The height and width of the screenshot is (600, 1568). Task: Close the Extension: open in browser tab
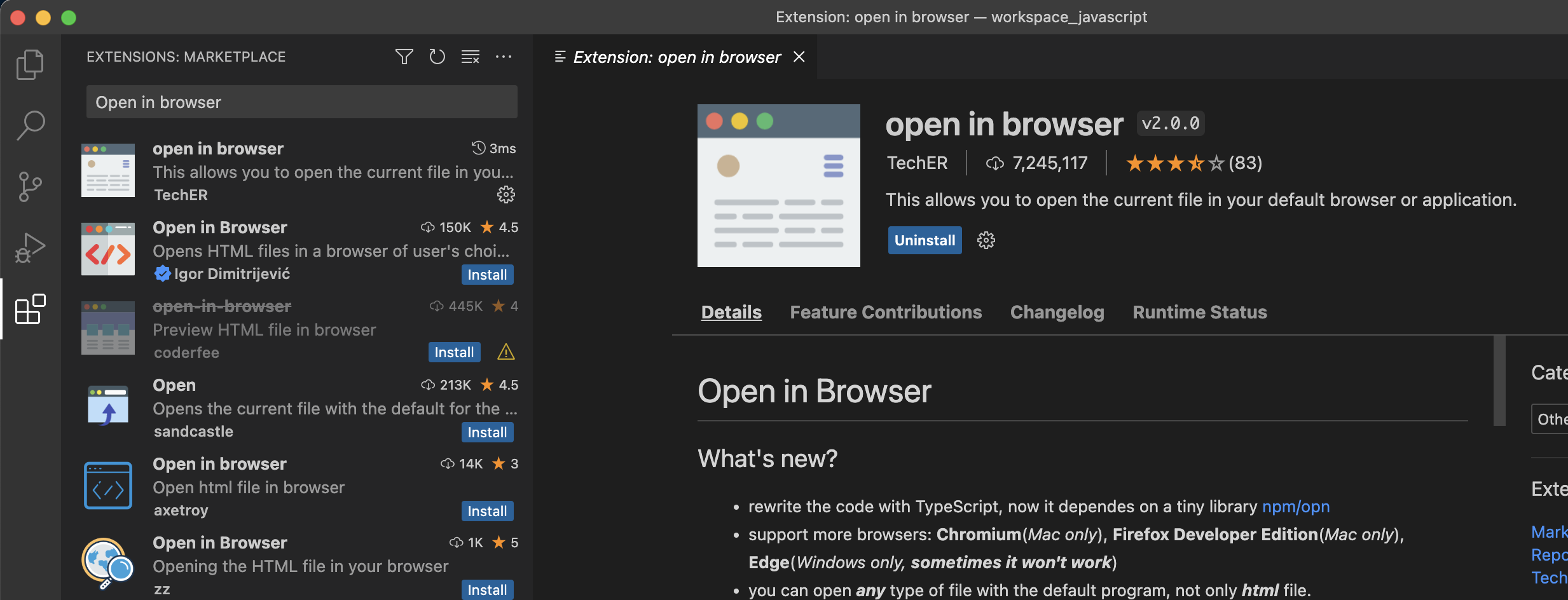coord(799,57)
